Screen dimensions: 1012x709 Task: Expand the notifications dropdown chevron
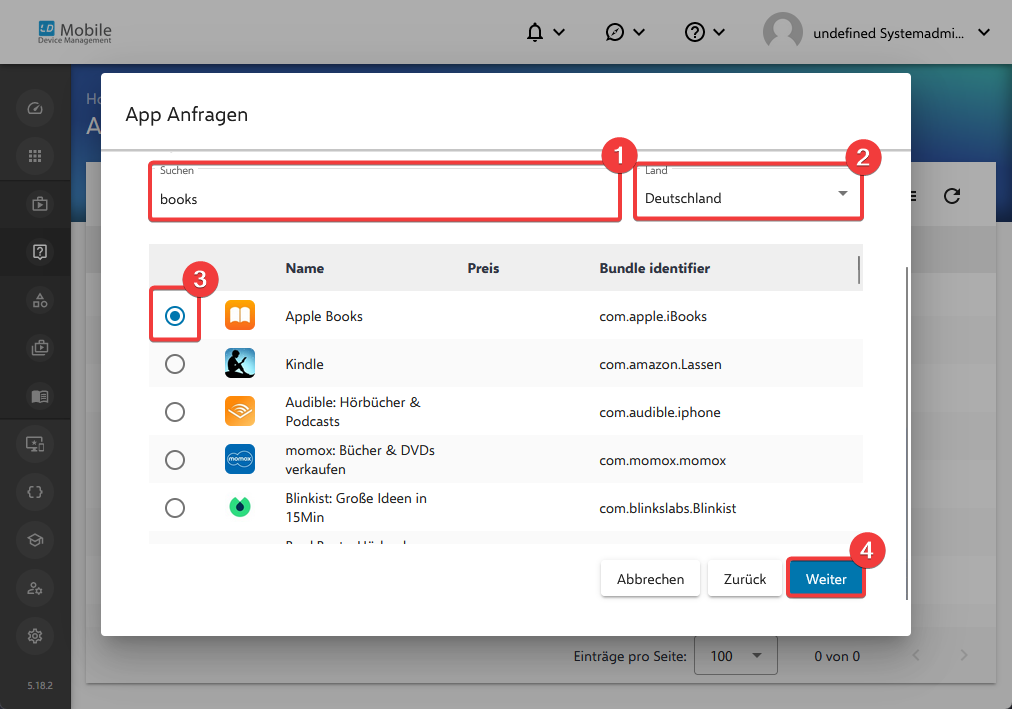(x=559, y=32)
